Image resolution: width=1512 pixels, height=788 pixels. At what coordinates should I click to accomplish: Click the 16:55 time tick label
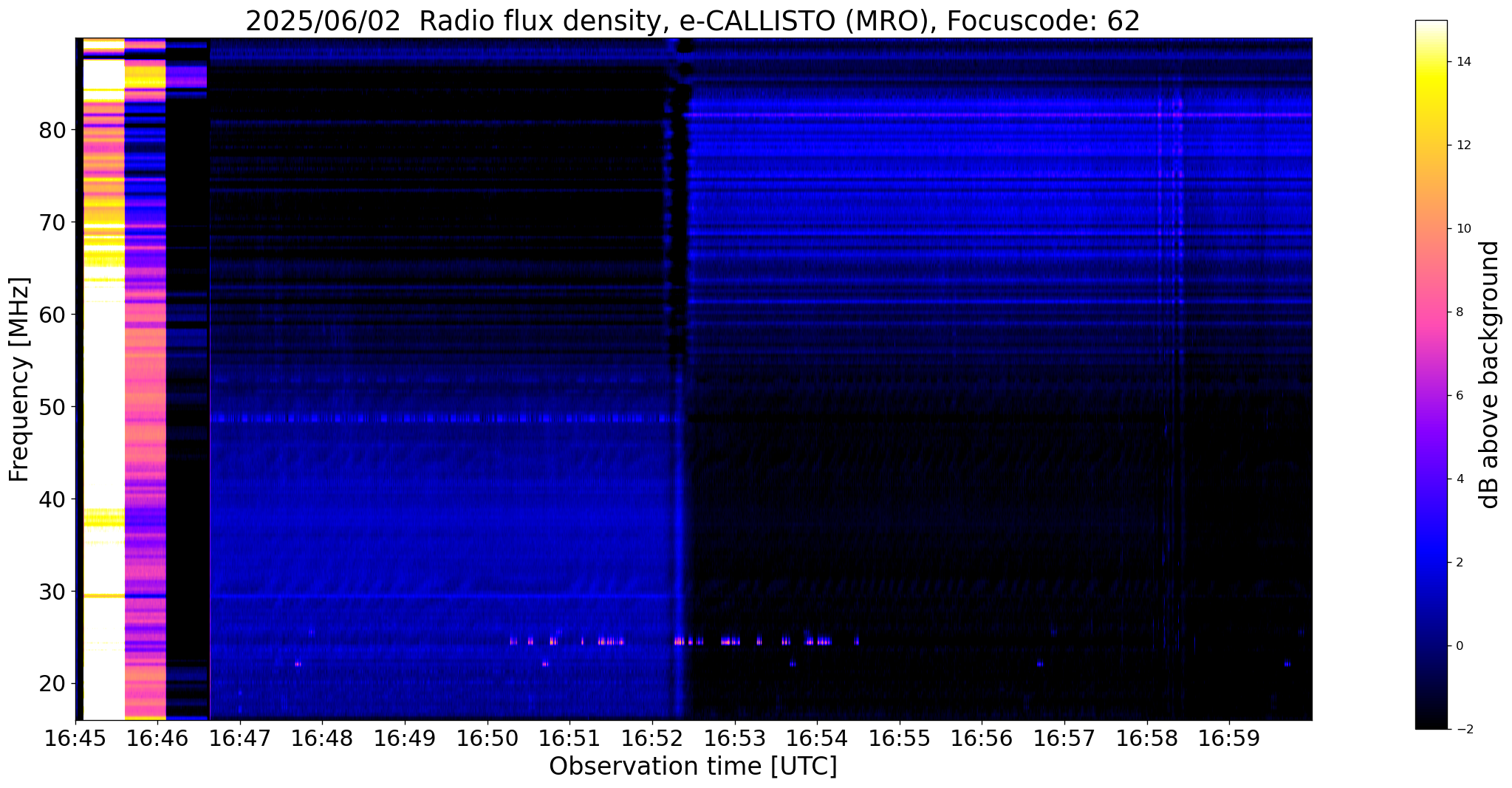pos(900,739)
